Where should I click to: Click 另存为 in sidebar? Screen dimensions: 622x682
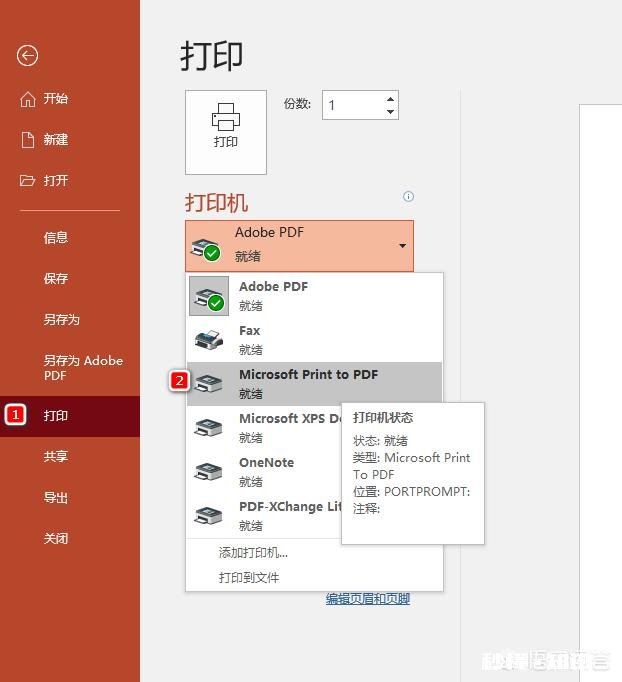[61, 320]
